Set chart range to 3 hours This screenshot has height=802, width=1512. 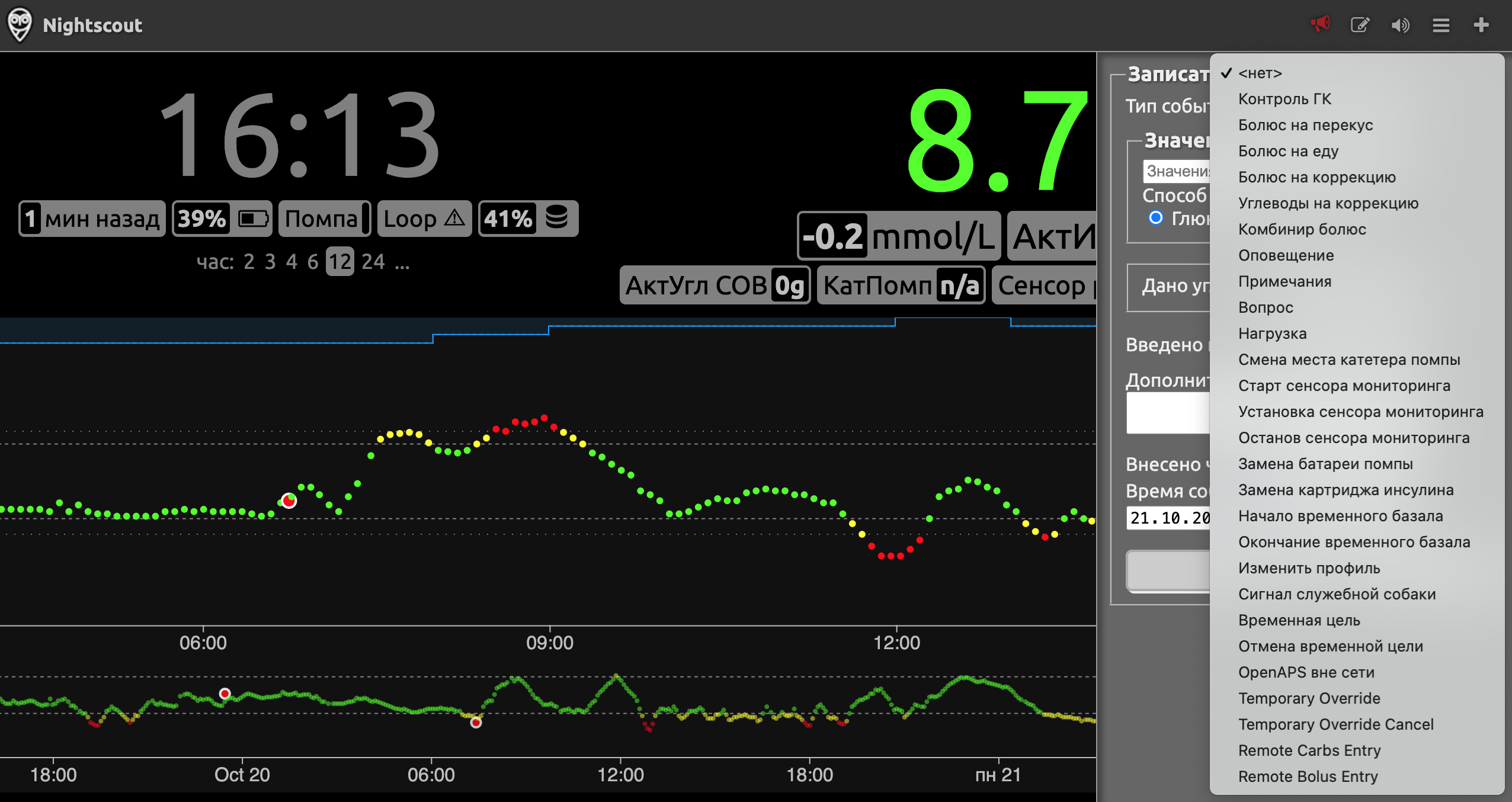pos(270,261)
